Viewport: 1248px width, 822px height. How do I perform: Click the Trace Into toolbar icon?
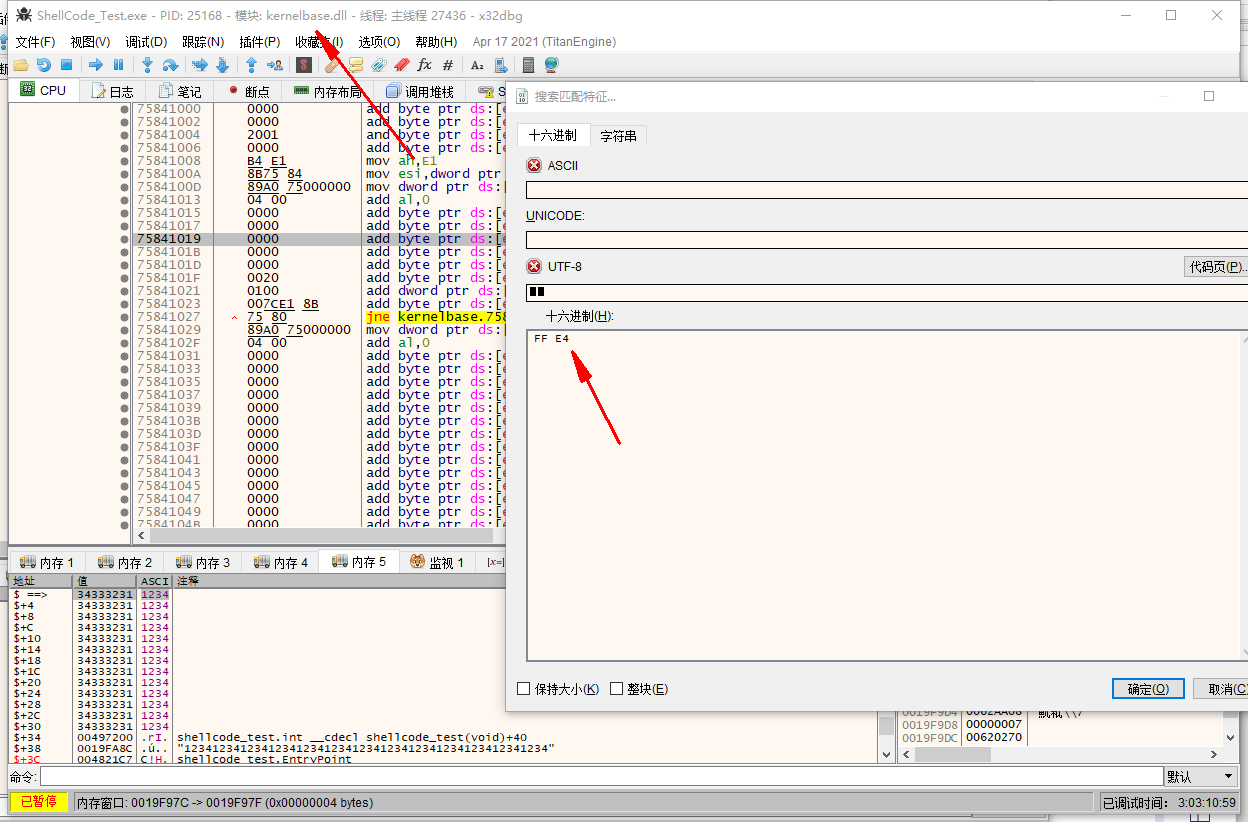pyautogui.click(x=200, y=65)
